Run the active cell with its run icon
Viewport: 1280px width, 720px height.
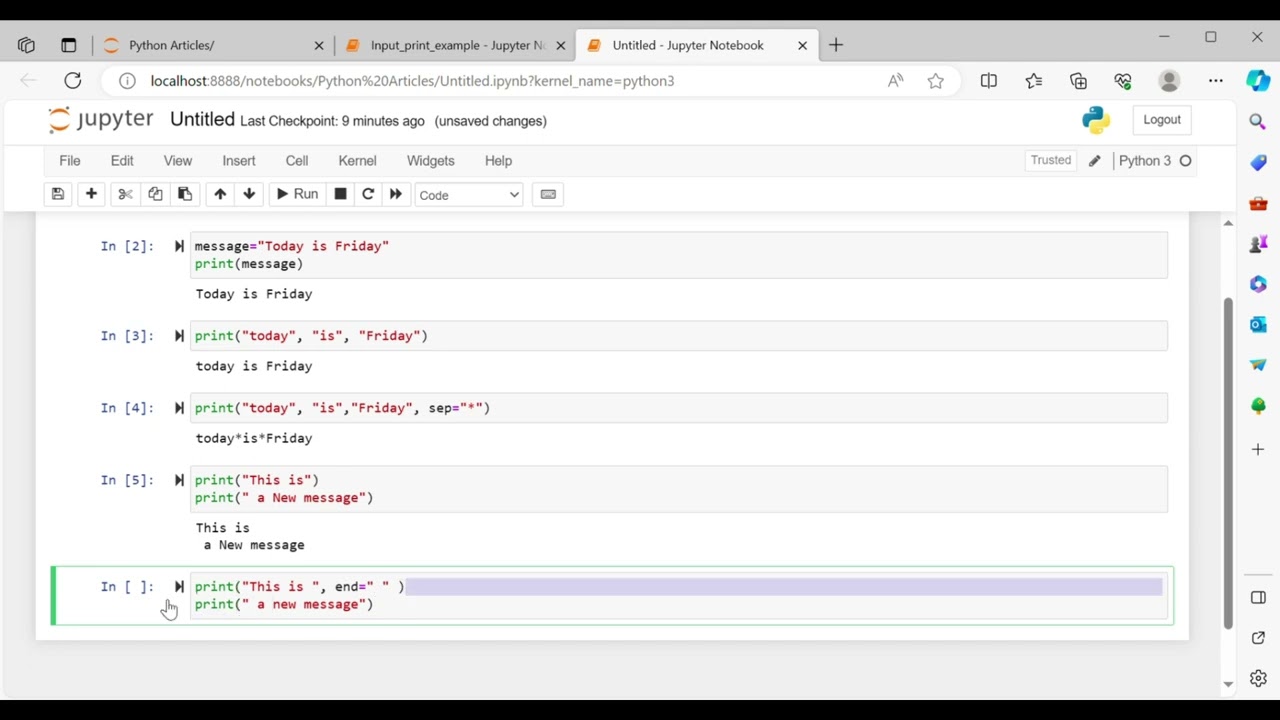pos(179,587)
